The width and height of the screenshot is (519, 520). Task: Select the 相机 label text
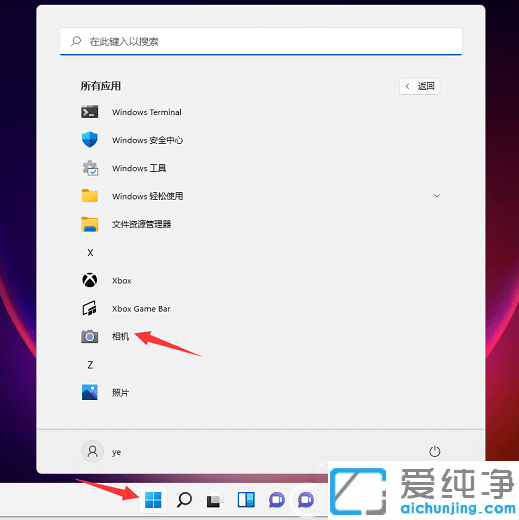pos(120,336)
